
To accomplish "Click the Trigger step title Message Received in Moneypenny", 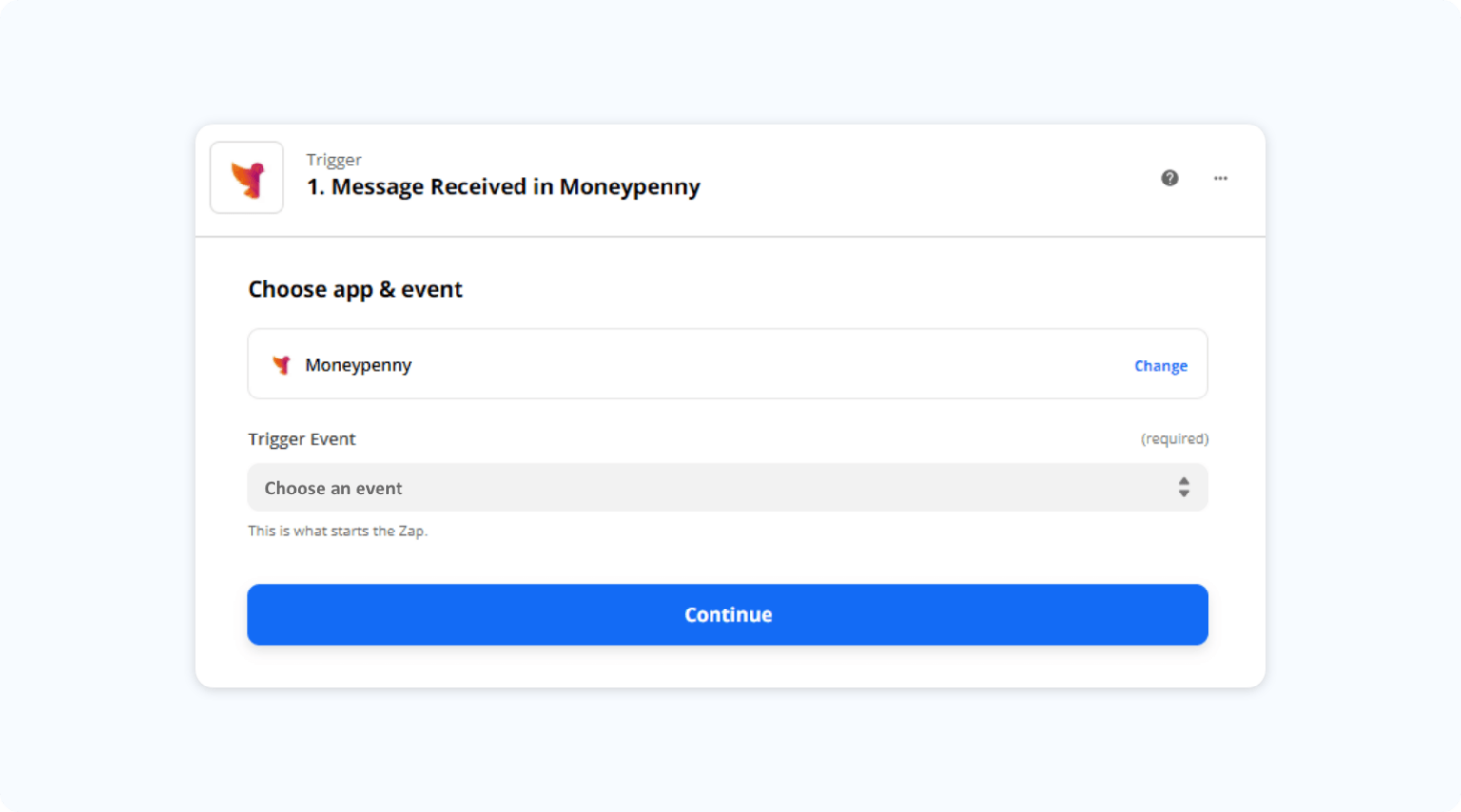I will point(502,186).
